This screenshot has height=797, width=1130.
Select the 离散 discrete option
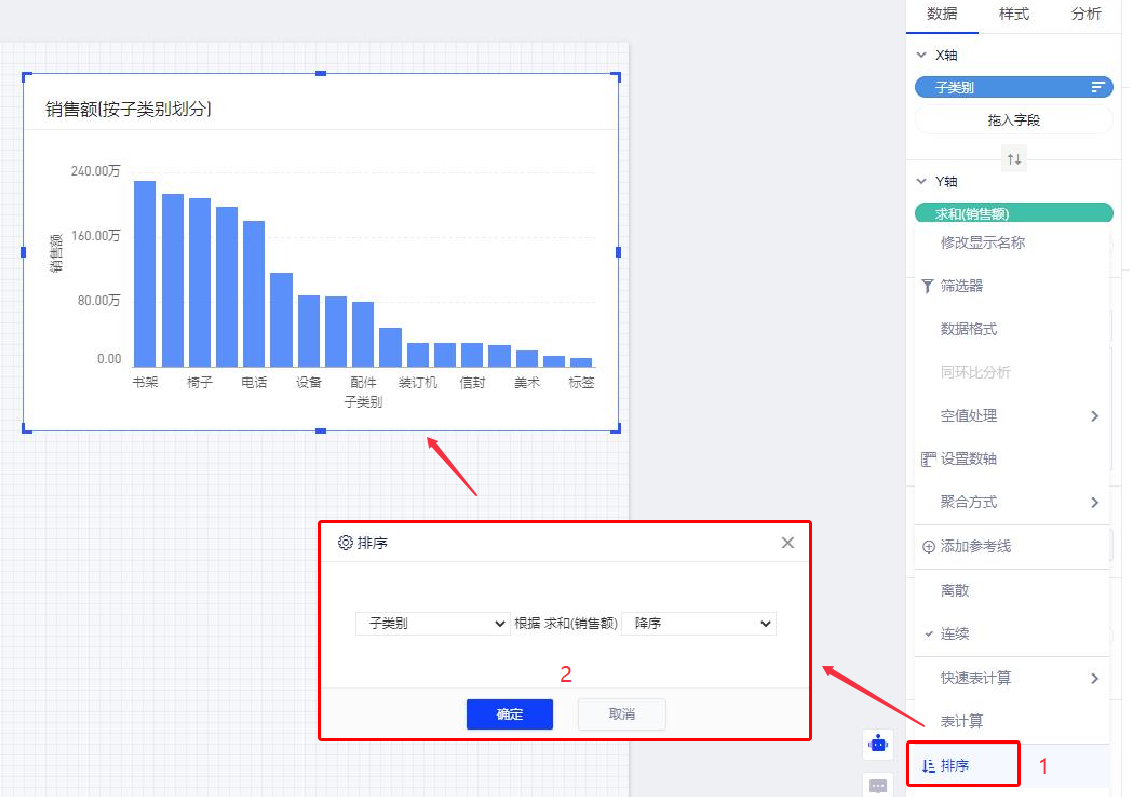[954, 591]
